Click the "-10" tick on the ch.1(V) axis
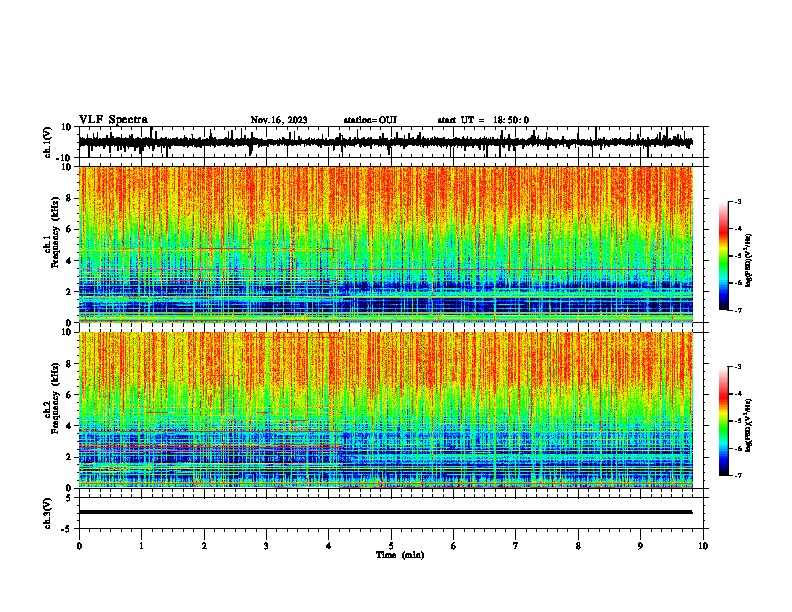The image size is (792, 612). [x=65, y=158]
